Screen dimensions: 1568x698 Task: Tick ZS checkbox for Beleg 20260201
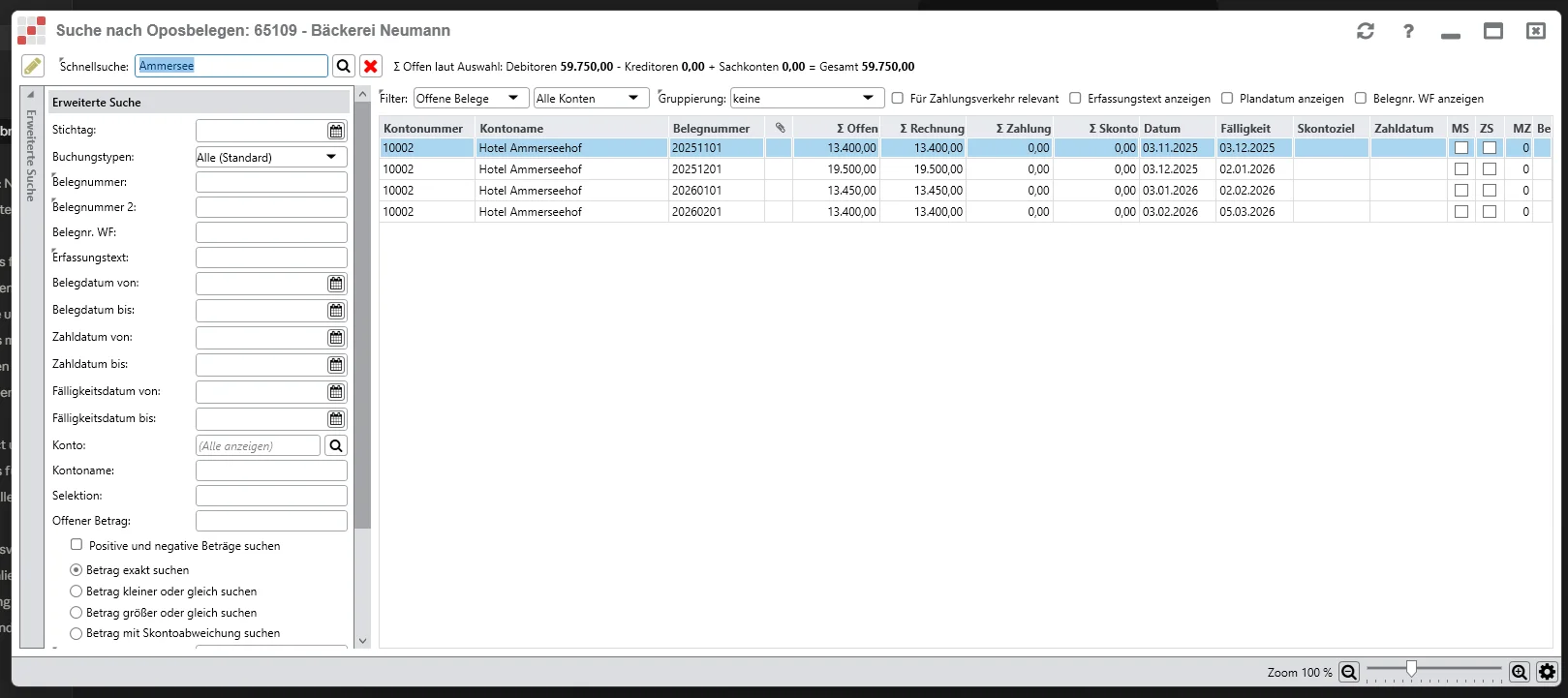1490,212
